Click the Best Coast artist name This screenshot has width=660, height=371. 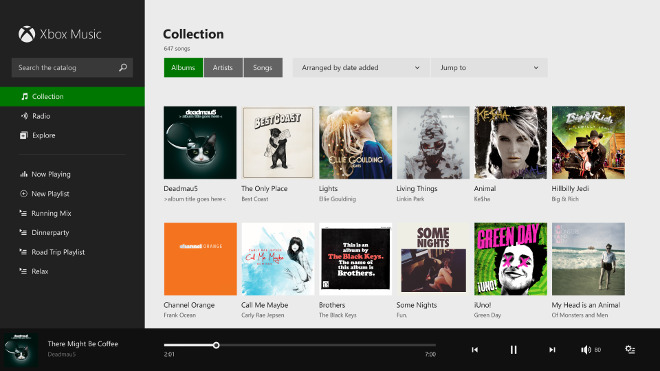point(255,199)
